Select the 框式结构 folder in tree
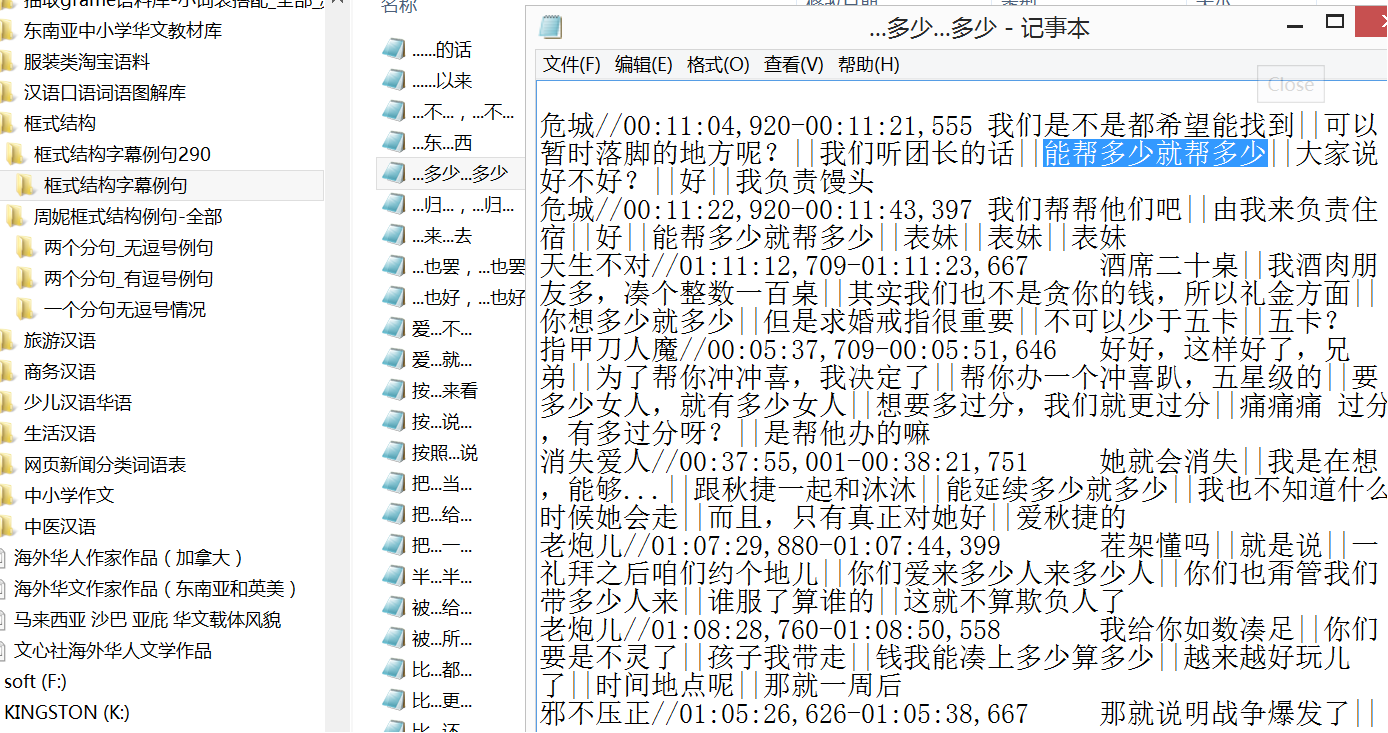 pyautogui.click(x=60, y=124)
